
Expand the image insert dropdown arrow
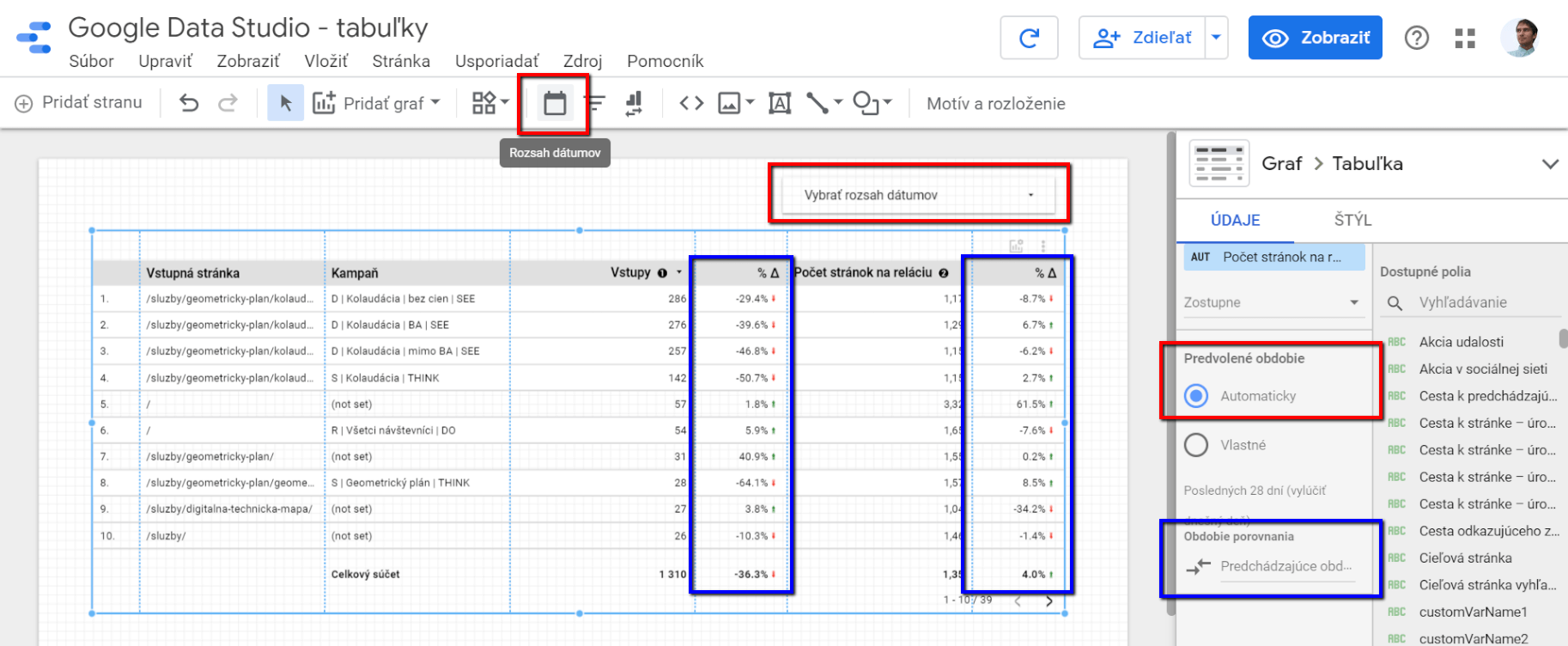tap(750, 102)
